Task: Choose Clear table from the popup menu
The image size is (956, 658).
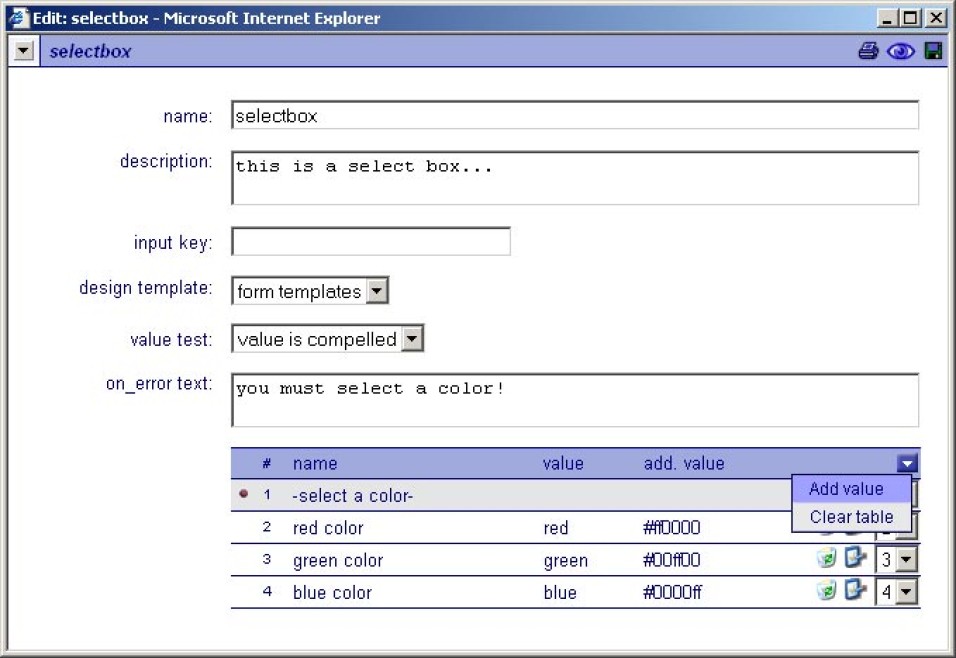Action: pyautogui.click(x=851, y=517)
